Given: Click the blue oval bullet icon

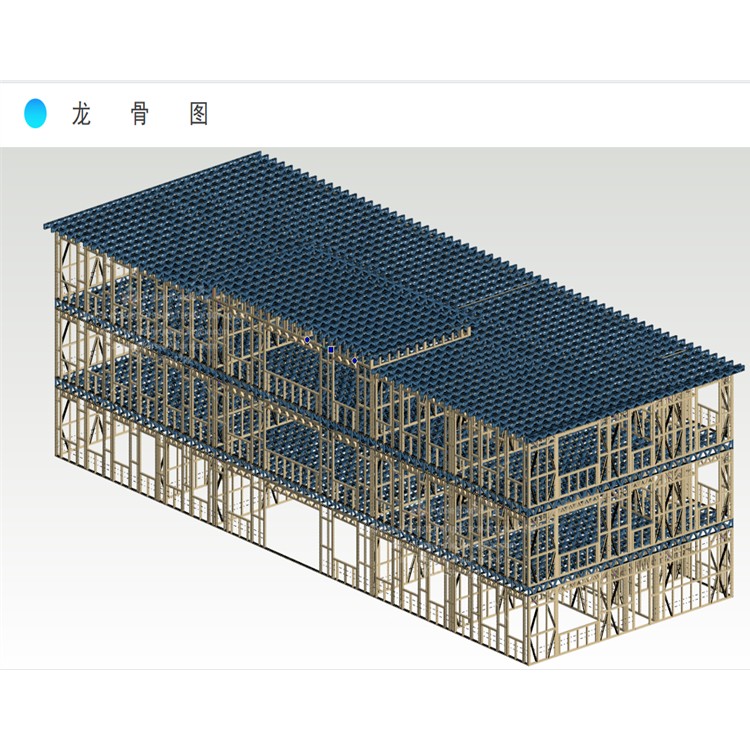Looking at the screenshot, I should point(35,113).
